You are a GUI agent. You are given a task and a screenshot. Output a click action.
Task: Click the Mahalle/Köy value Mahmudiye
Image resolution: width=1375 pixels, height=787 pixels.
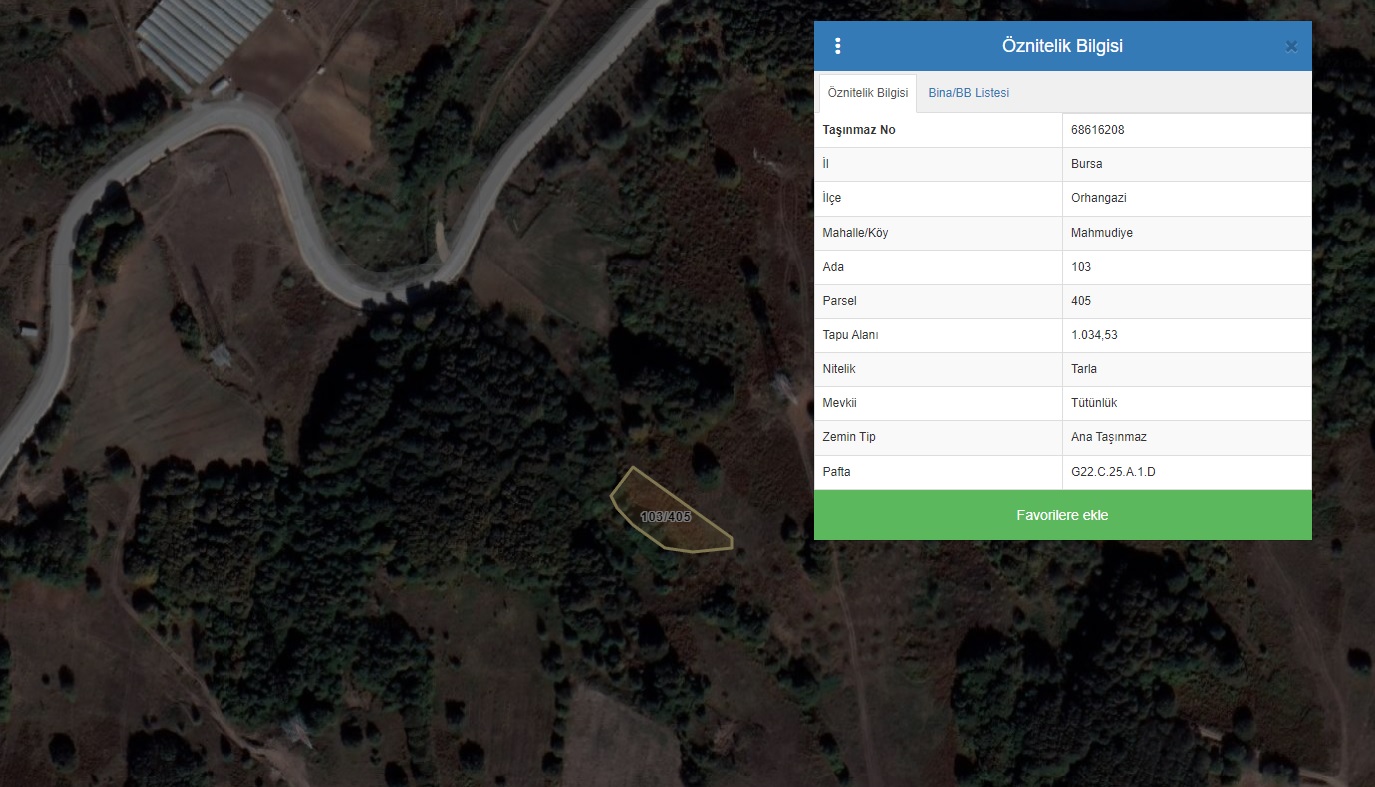pyautogui.click(x=1101, y=233)
